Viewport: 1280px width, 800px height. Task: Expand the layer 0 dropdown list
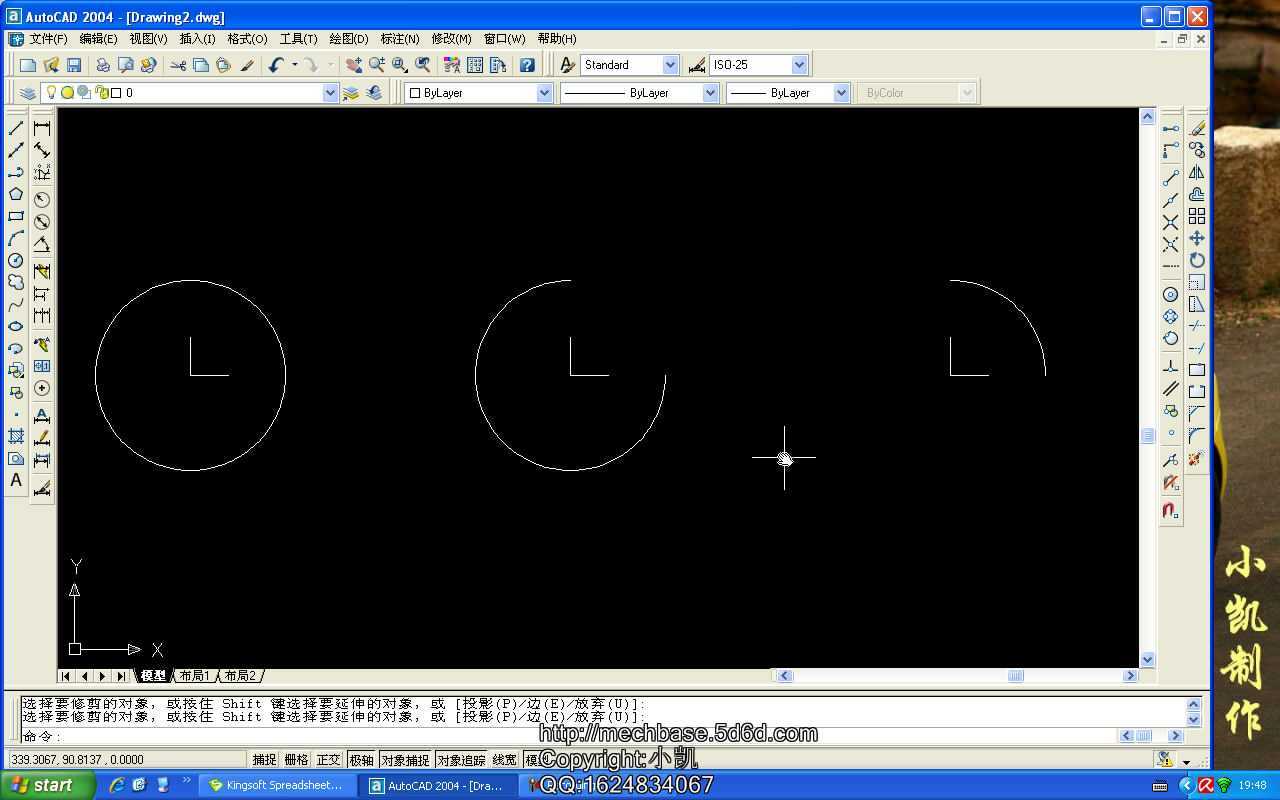click(330, 93)
